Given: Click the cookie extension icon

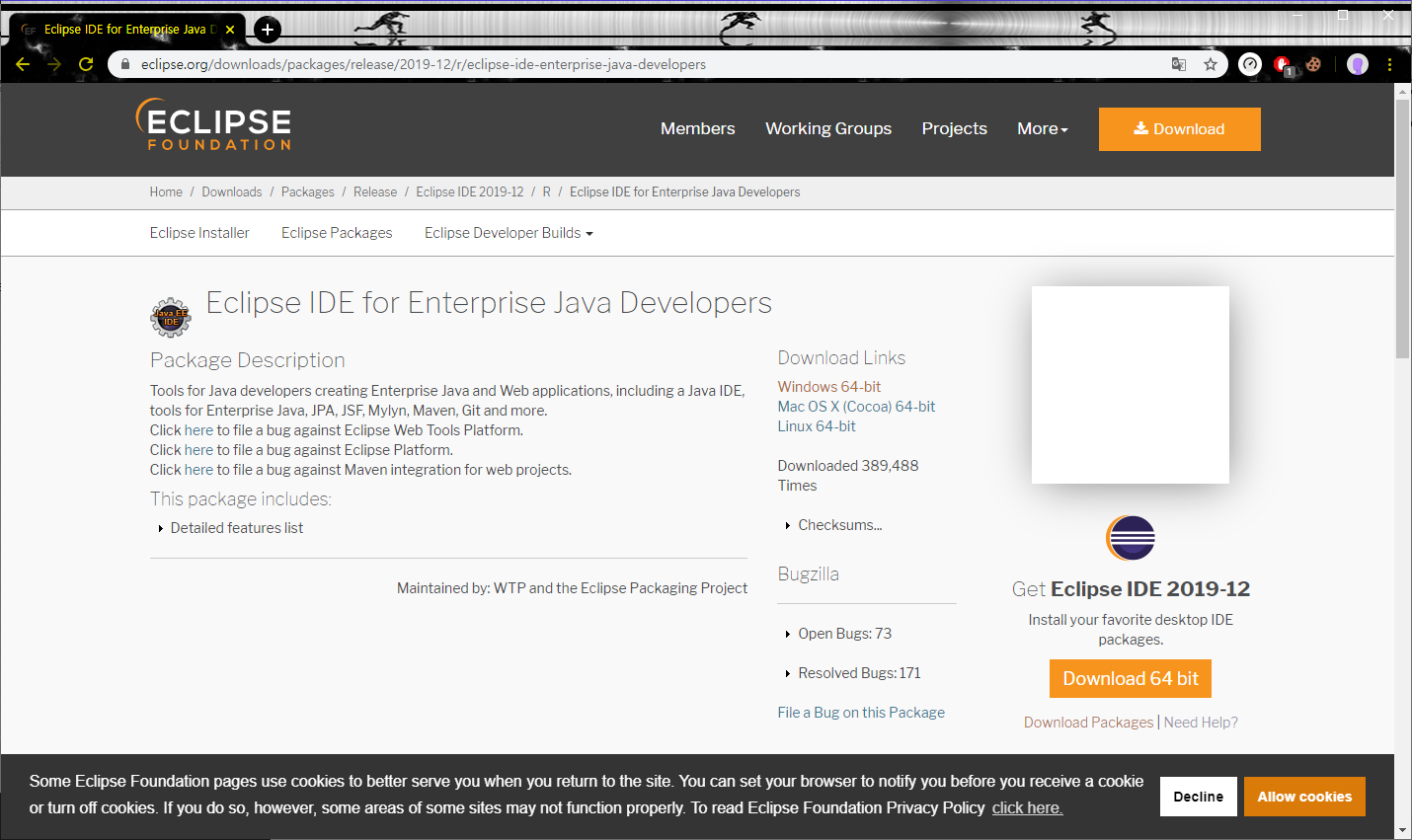Looking at the screenshot, I should [1313, 64].
